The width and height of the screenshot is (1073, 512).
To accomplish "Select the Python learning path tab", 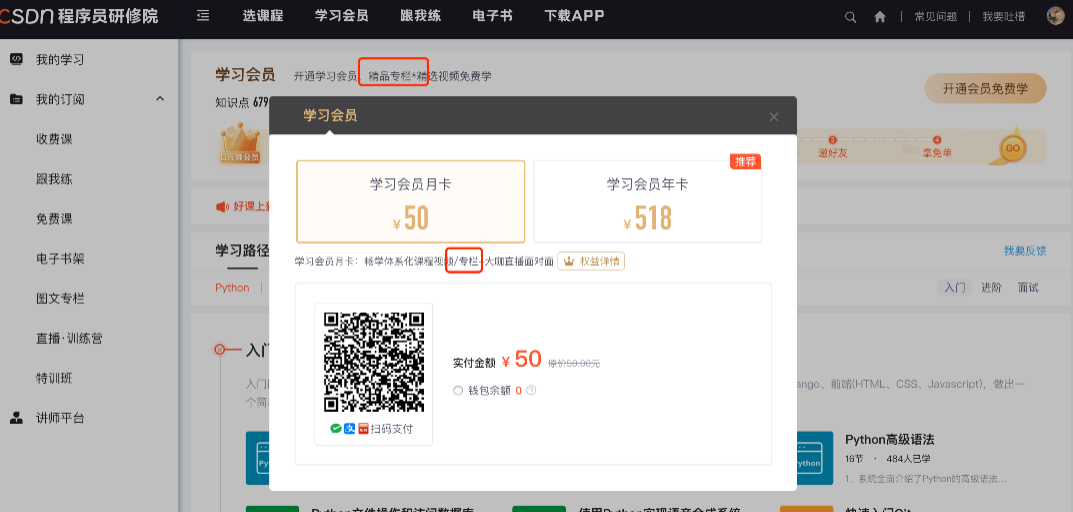I will pyautogui.click(x=233, y=287).
